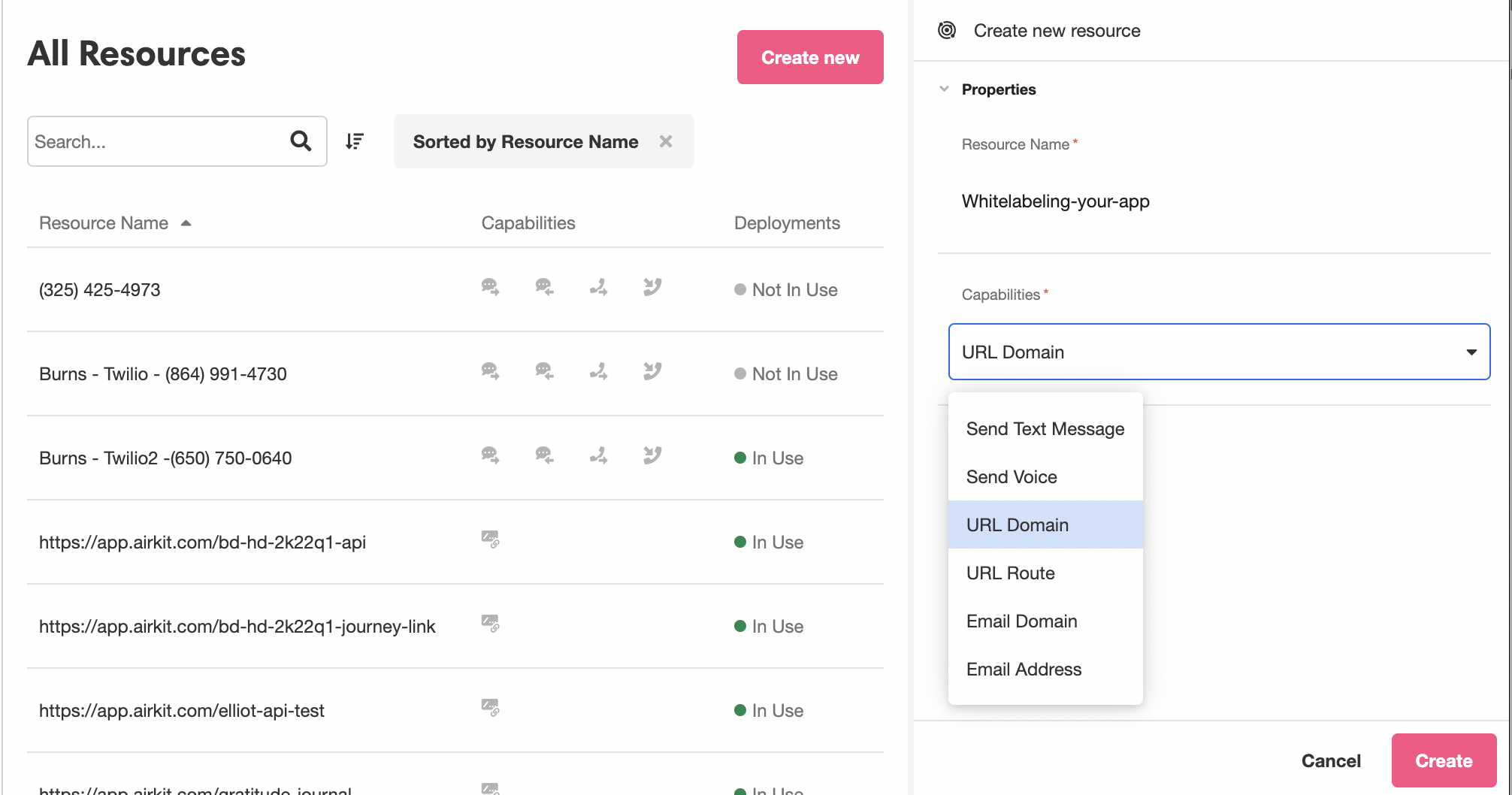Pick Email Domain from the capabilities list

click(x=1045, y=621)
